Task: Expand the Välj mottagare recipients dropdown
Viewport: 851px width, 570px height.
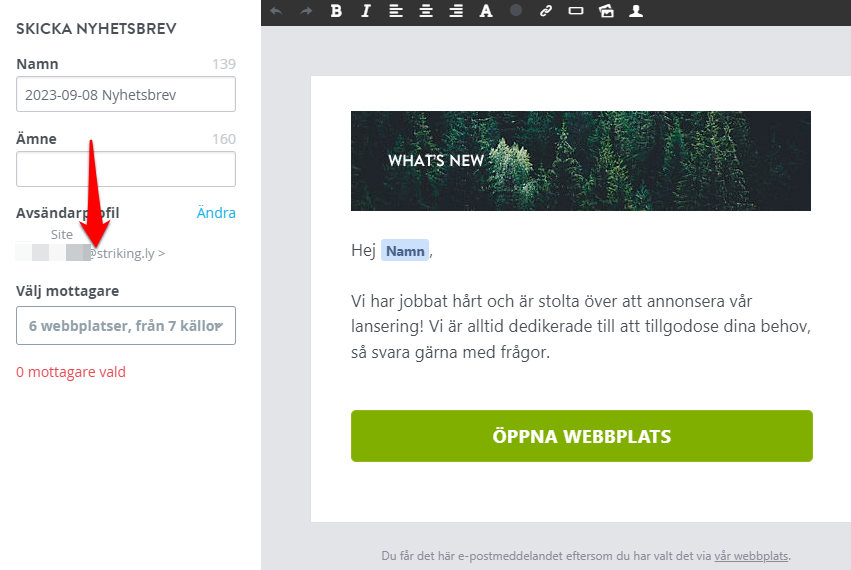Action: tap(126, 326)
